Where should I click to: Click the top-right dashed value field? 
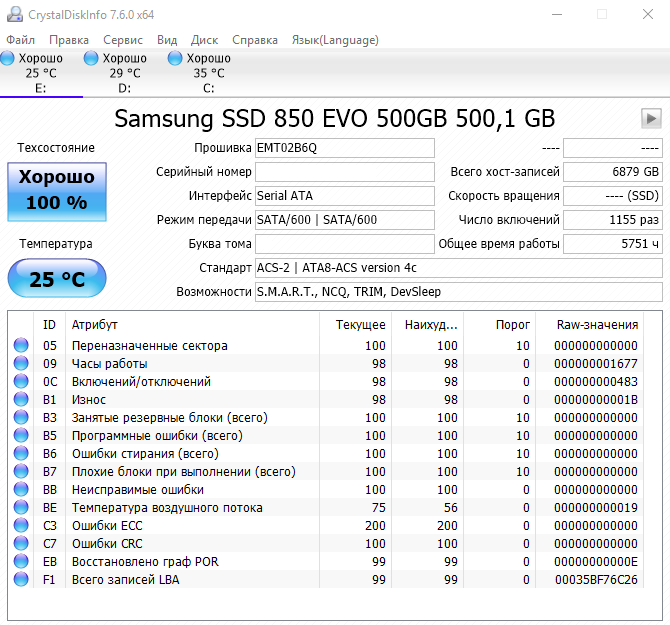[613, 148]
